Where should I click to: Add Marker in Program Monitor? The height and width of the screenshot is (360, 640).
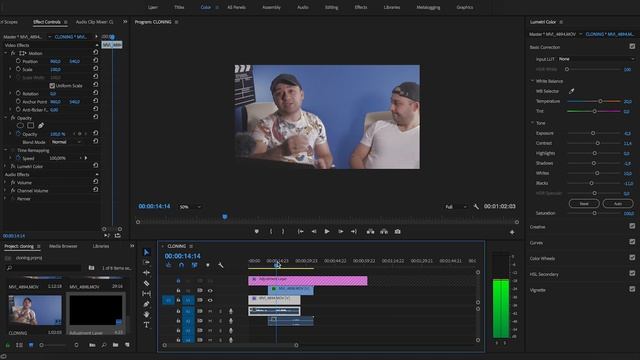click(256, 231)
